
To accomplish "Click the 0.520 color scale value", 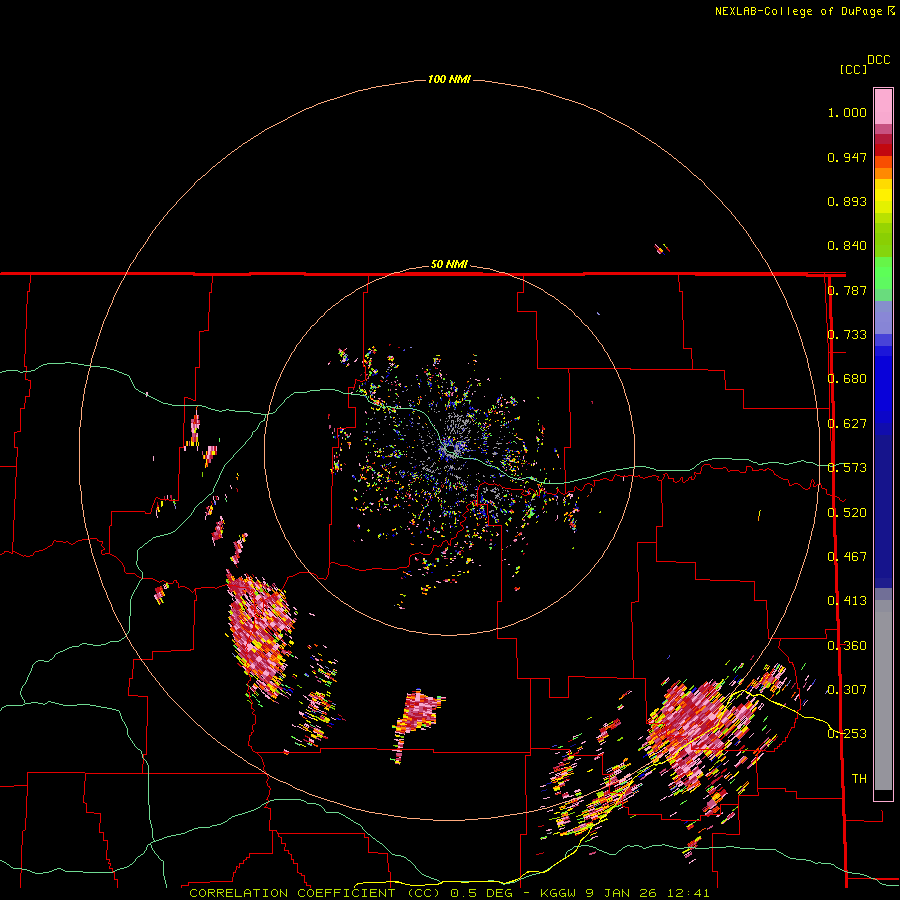I will 847,513.
